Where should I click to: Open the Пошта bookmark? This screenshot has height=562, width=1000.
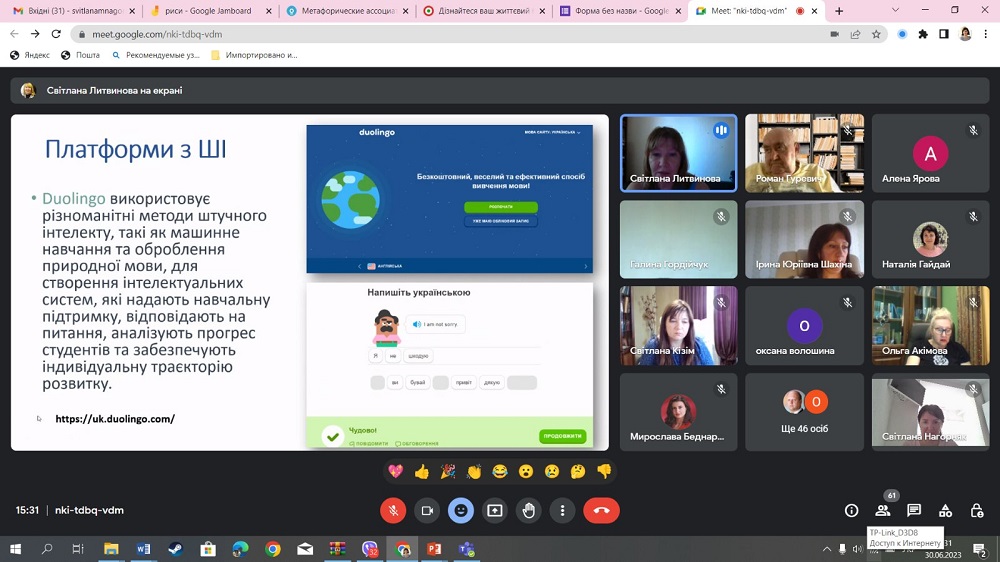click(x=80, y=55)
